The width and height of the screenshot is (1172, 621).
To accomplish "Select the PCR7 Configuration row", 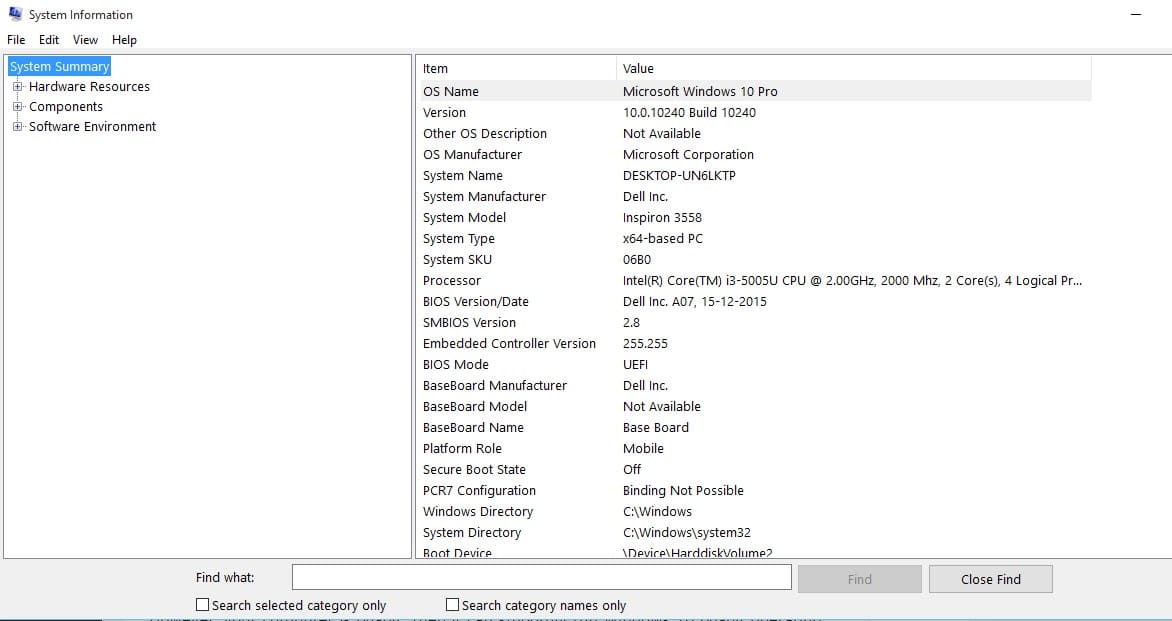I will point(755,489).
